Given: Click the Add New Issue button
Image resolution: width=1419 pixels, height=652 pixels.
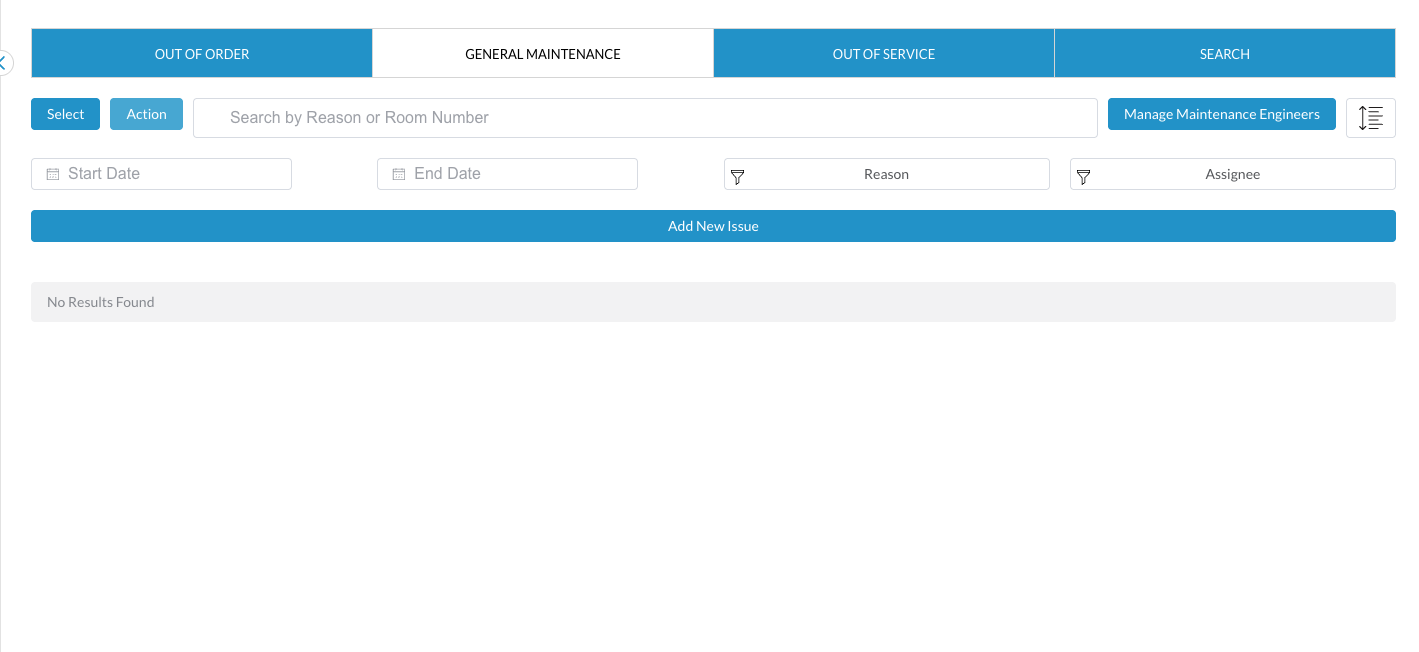Looking at the screenshot, I should coord(713,225).
